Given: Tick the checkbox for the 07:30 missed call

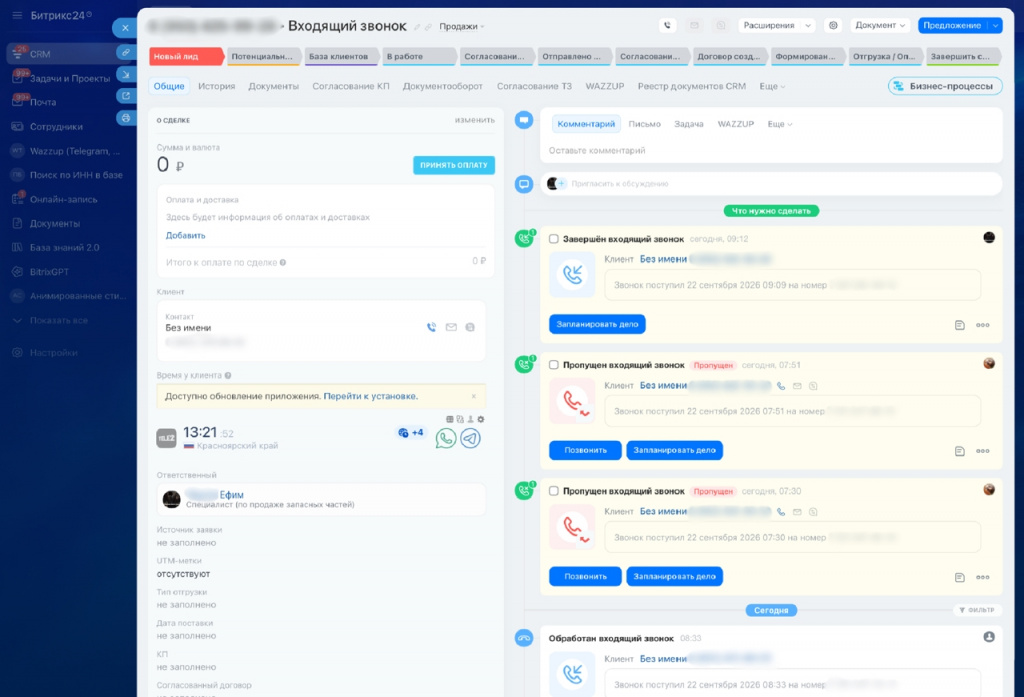Looking at the screenshot, I should pyautogui.click(x=554, y=491).
